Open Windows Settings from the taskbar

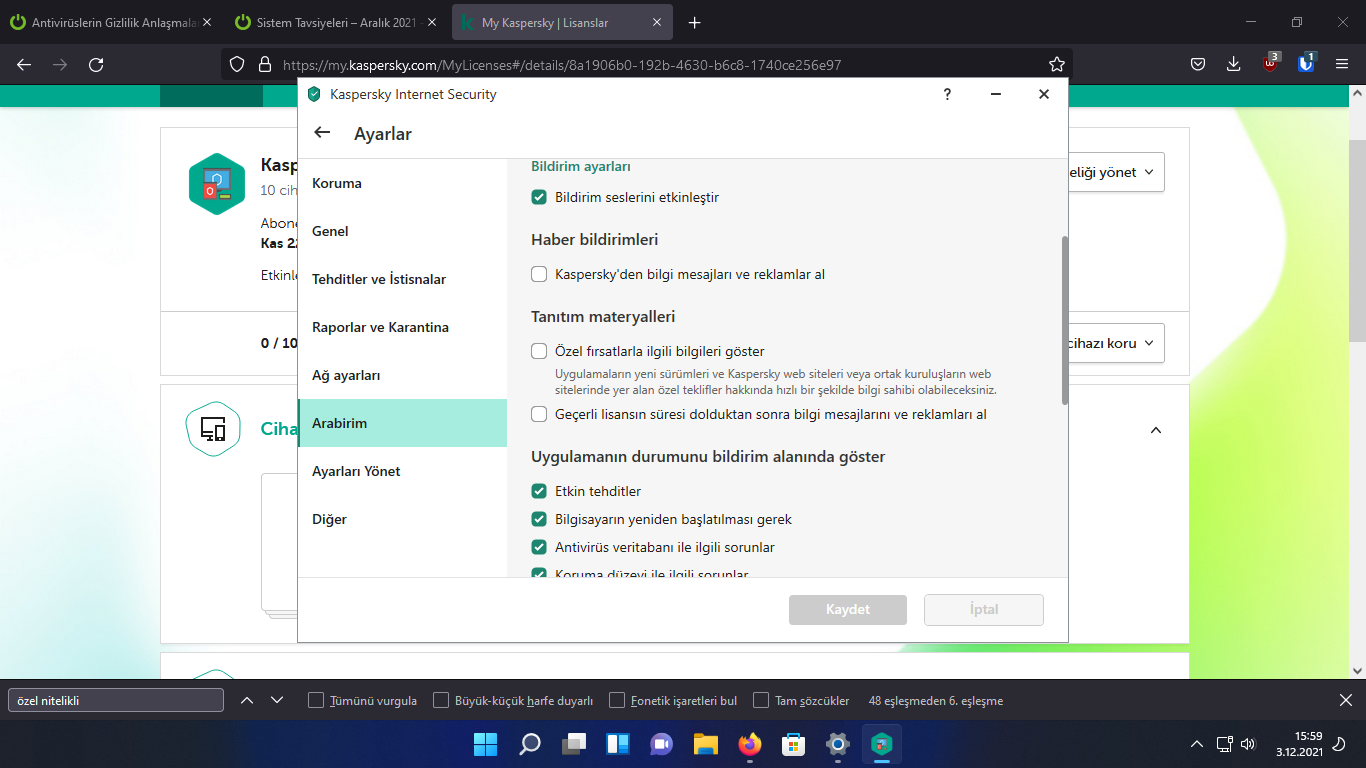pyautogui.click(x=838, y=744)
